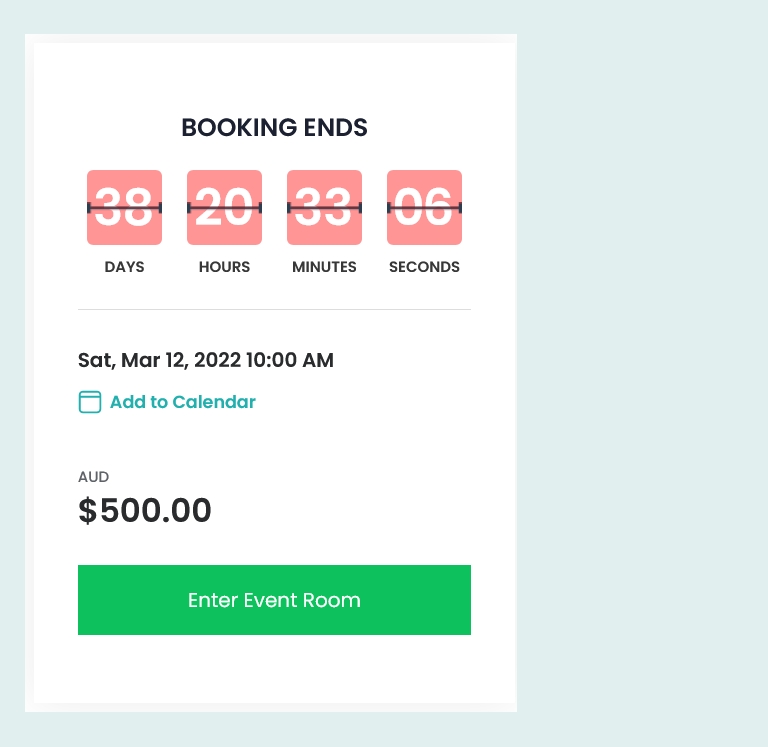Image resolution: width=768 pixels, height=747 pixels.
Task: Click the $500.00 price amount
Action: click(x=145, y=510)
